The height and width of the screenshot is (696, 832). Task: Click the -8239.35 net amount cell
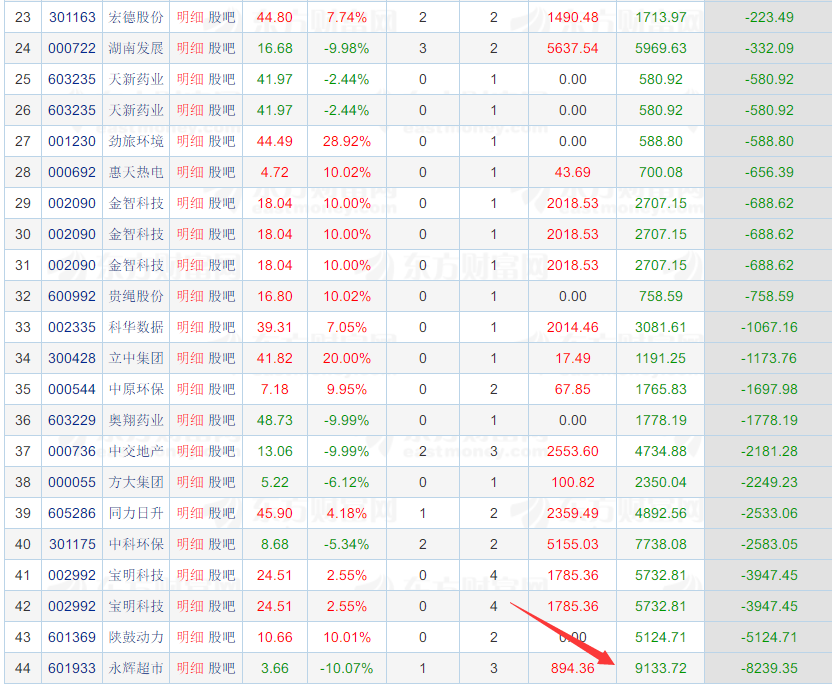[x=770, y=668]
